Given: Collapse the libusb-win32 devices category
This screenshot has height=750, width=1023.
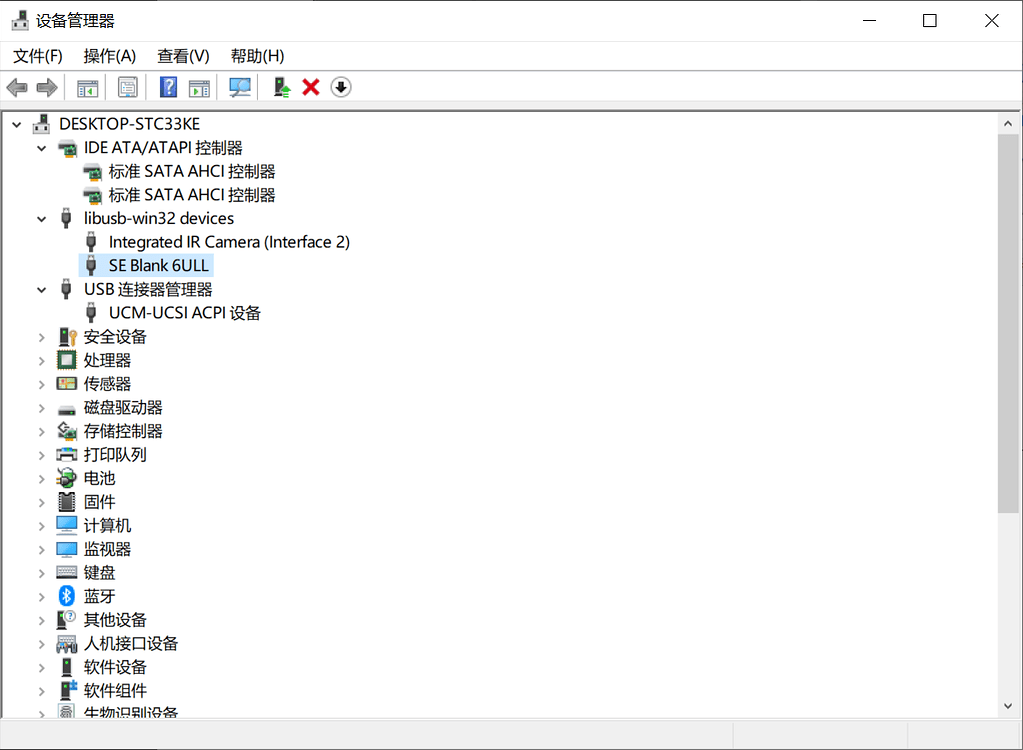Looking at the screenshot, I should 41,218.
